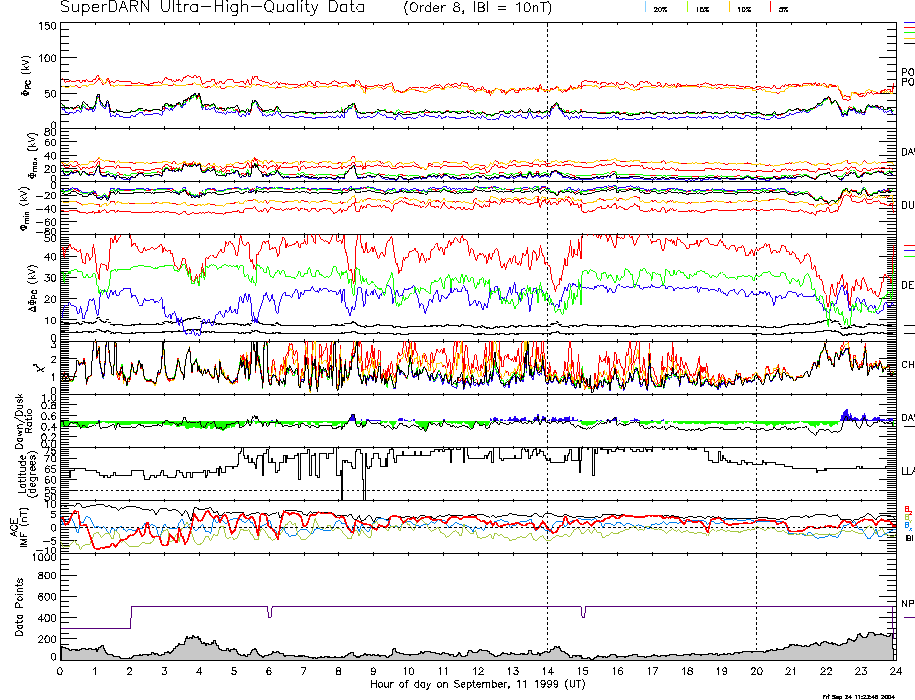This screenshot has width=915, height=700.
Task: Click the 150 tick on top panel axis
Action: point(46,26)
